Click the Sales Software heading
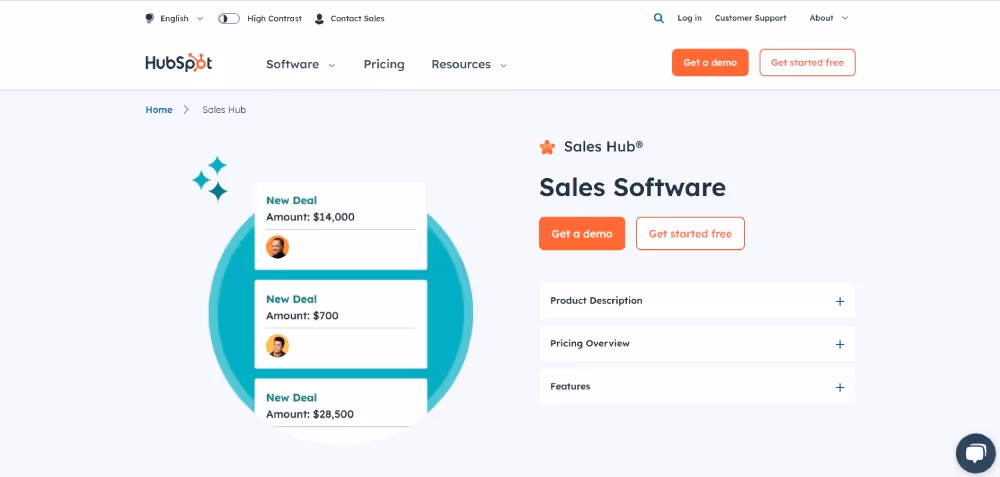1000x477 pixels. (632, 187)
